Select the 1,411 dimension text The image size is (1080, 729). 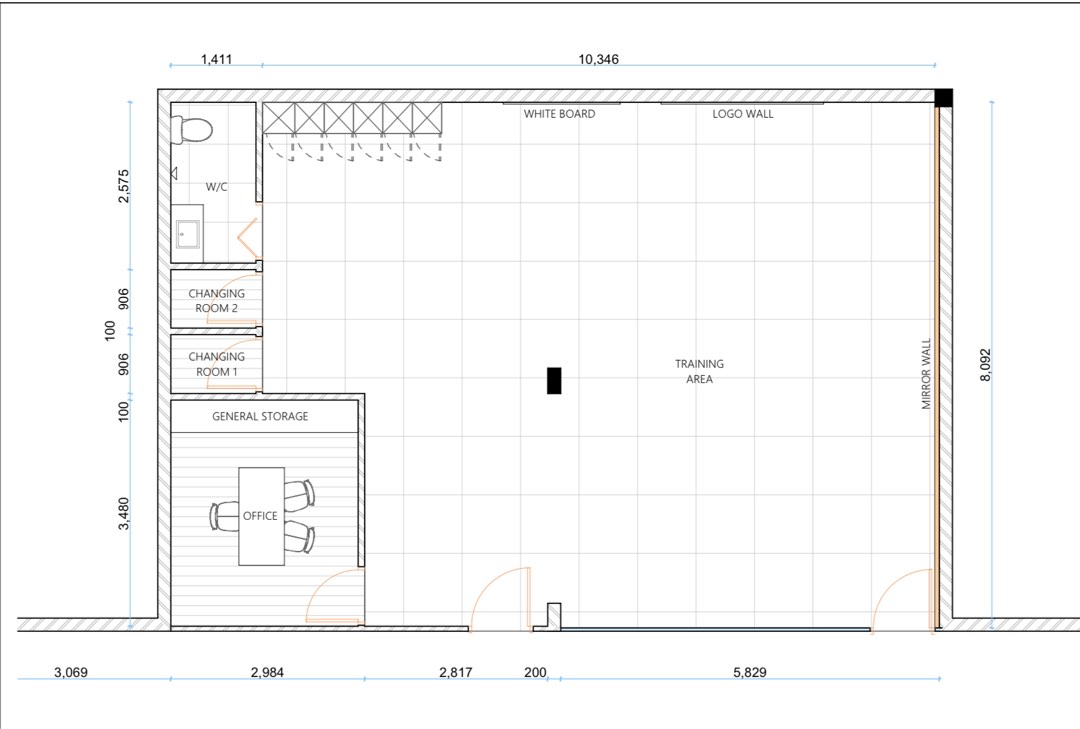216,59
